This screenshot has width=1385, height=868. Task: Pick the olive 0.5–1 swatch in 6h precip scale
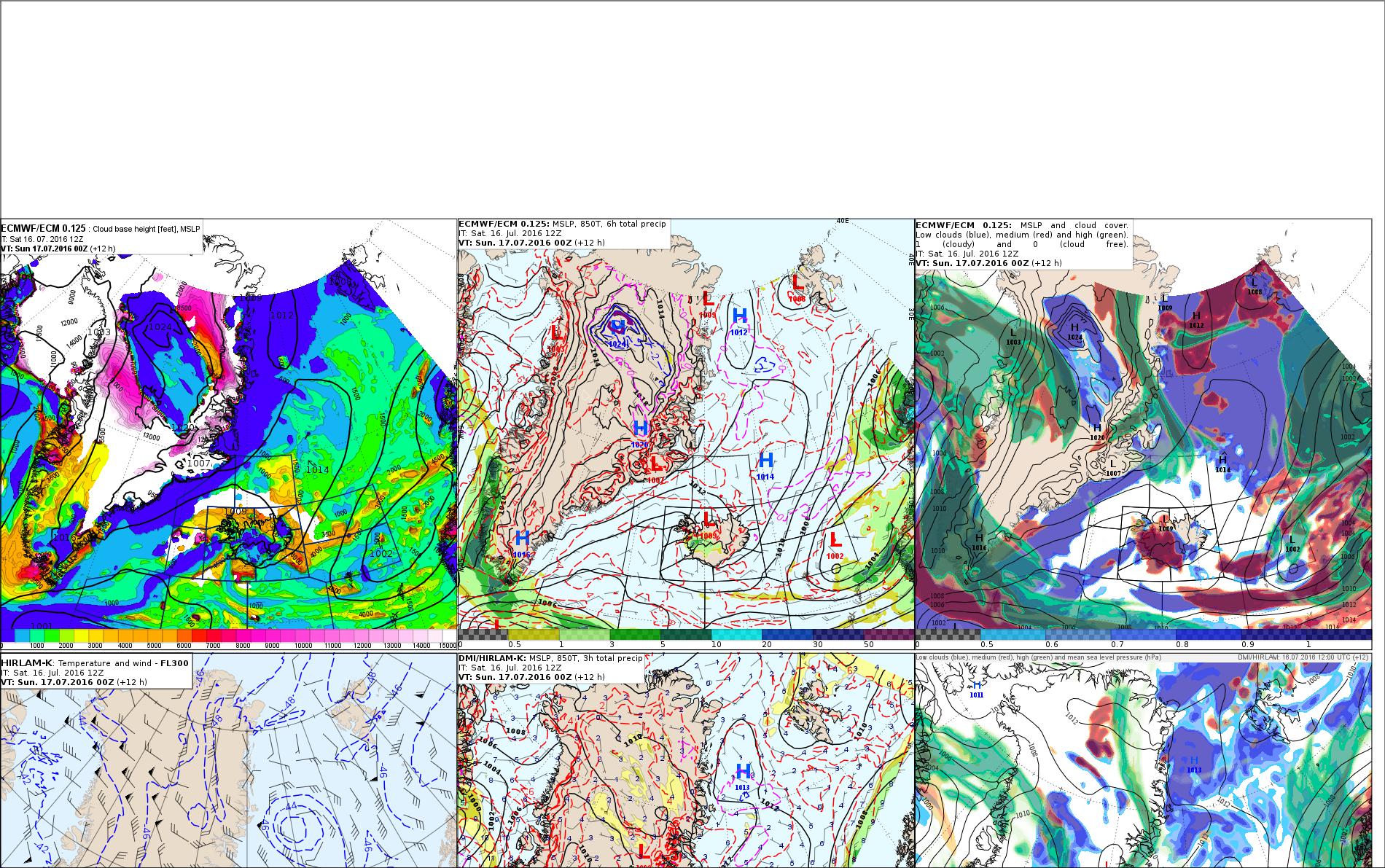tap(534, 635)
